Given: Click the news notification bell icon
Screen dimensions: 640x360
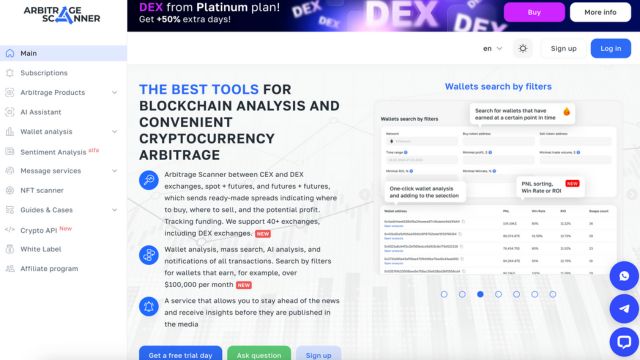Looking at the screenshot, I should click(x=149, y=307).
